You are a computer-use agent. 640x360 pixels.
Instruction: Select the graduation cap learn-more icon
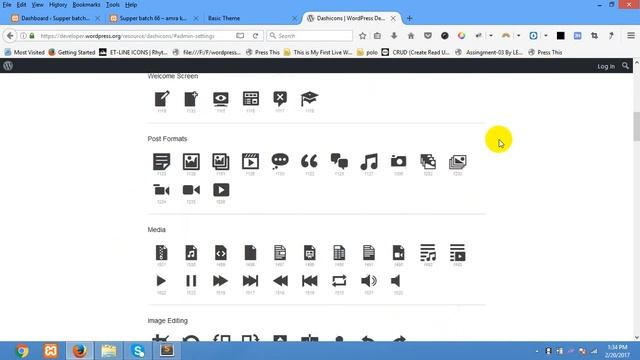(309, 99)
